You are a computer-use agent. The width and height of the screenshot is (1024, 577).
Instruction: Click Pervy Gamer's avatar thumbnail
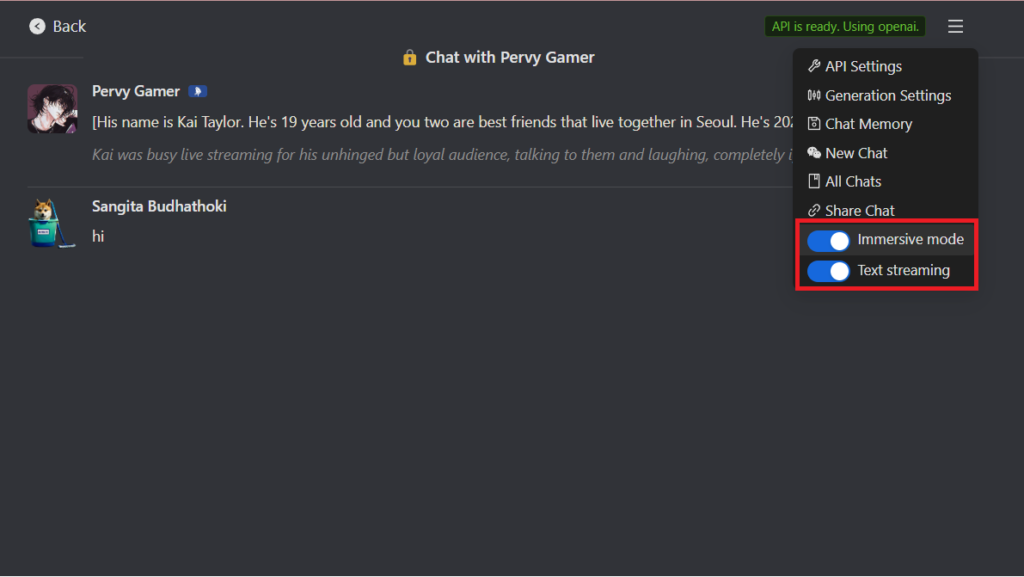(52, 109)
